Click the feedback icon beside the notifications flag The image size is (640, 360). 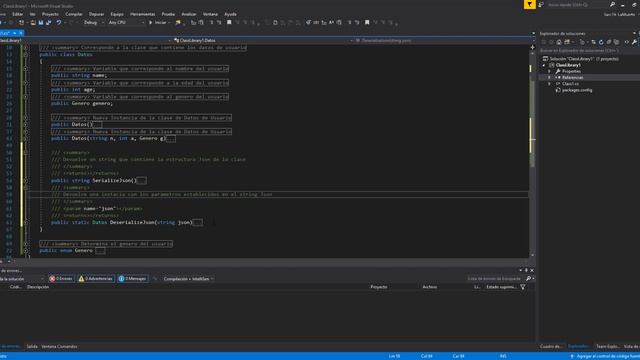tap(541, 4)
